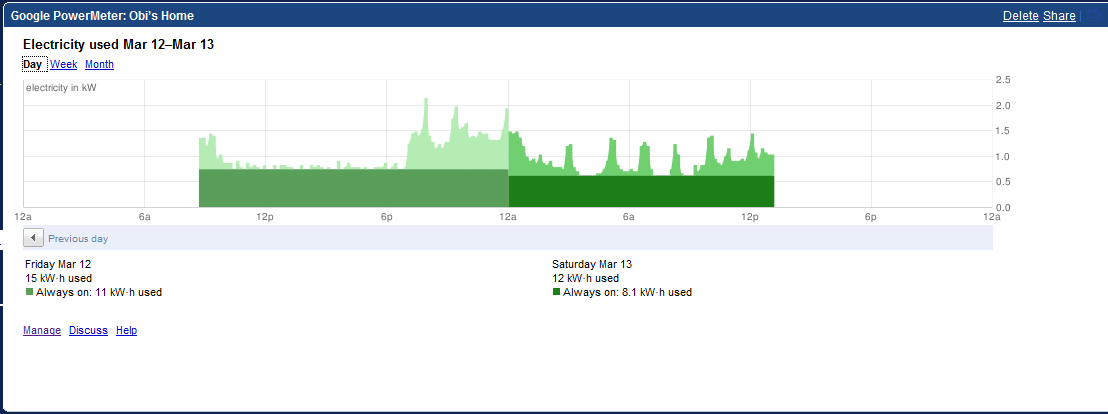Click the "Saturday Mar 13" label
Viewport: 1108px width, 414px height.
pyautogui.click(x=592, y=264)
